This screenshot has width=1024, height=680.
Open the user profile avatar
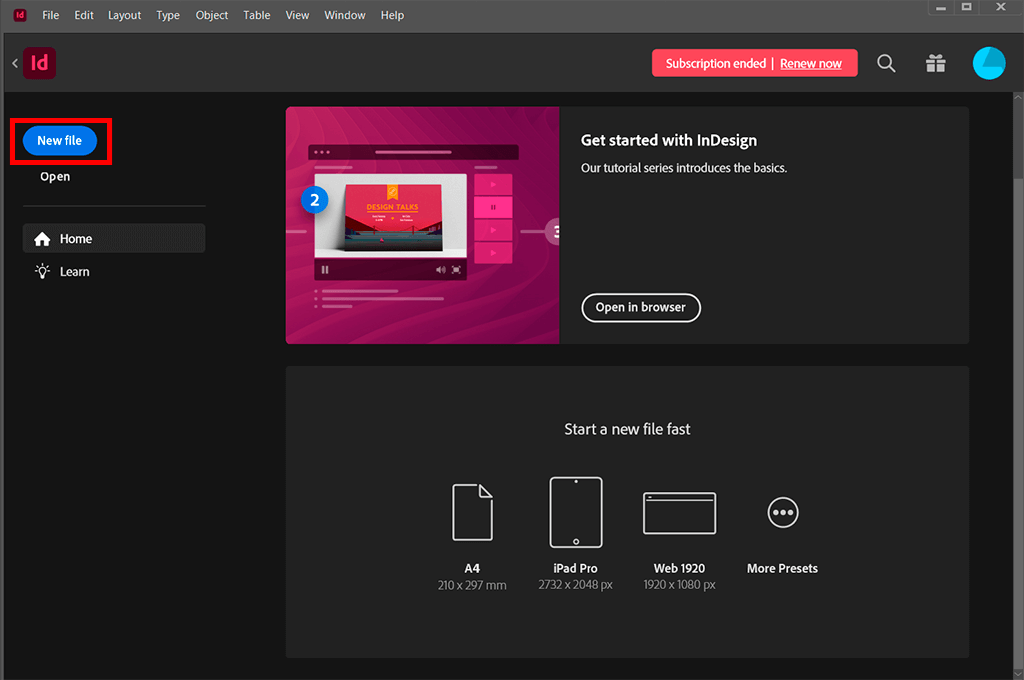(989, 63)
